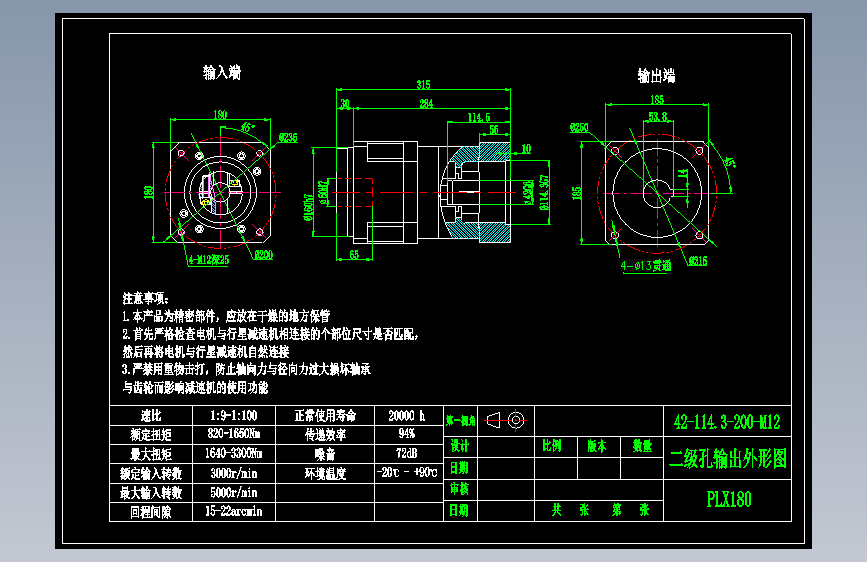Click the first-angle projection symbol
The image size is (867, 562).
[x=505, y=420]
